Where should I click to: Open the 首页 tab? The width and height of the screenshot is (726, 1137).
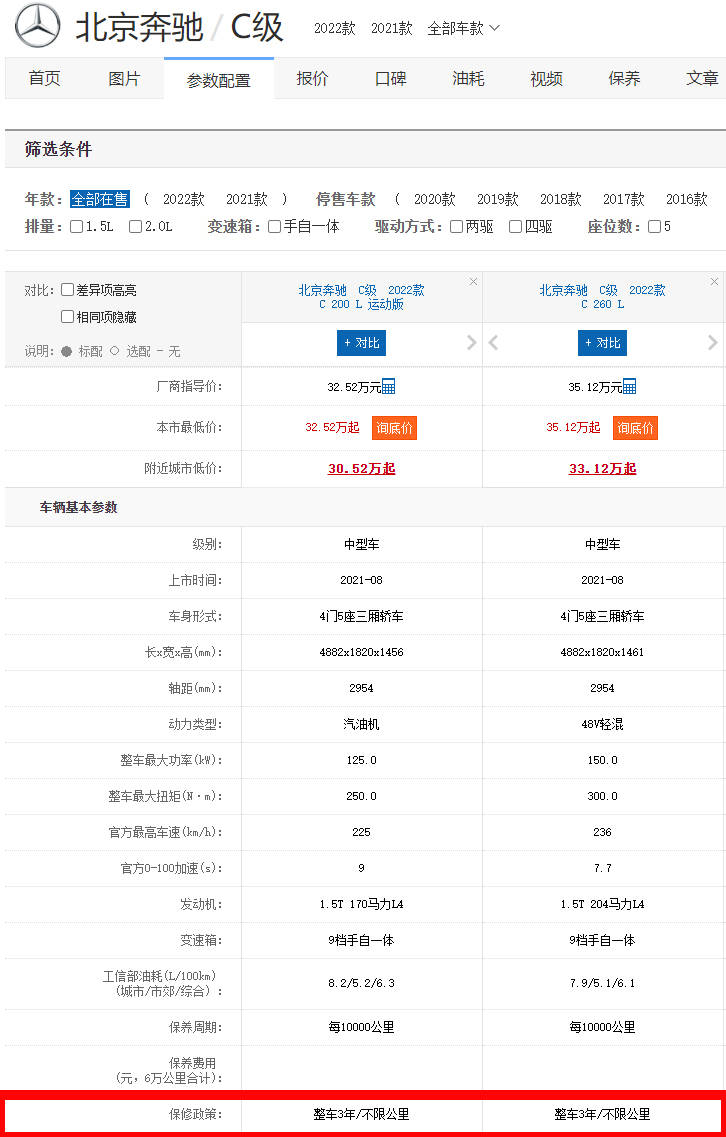tap(44, 78)
